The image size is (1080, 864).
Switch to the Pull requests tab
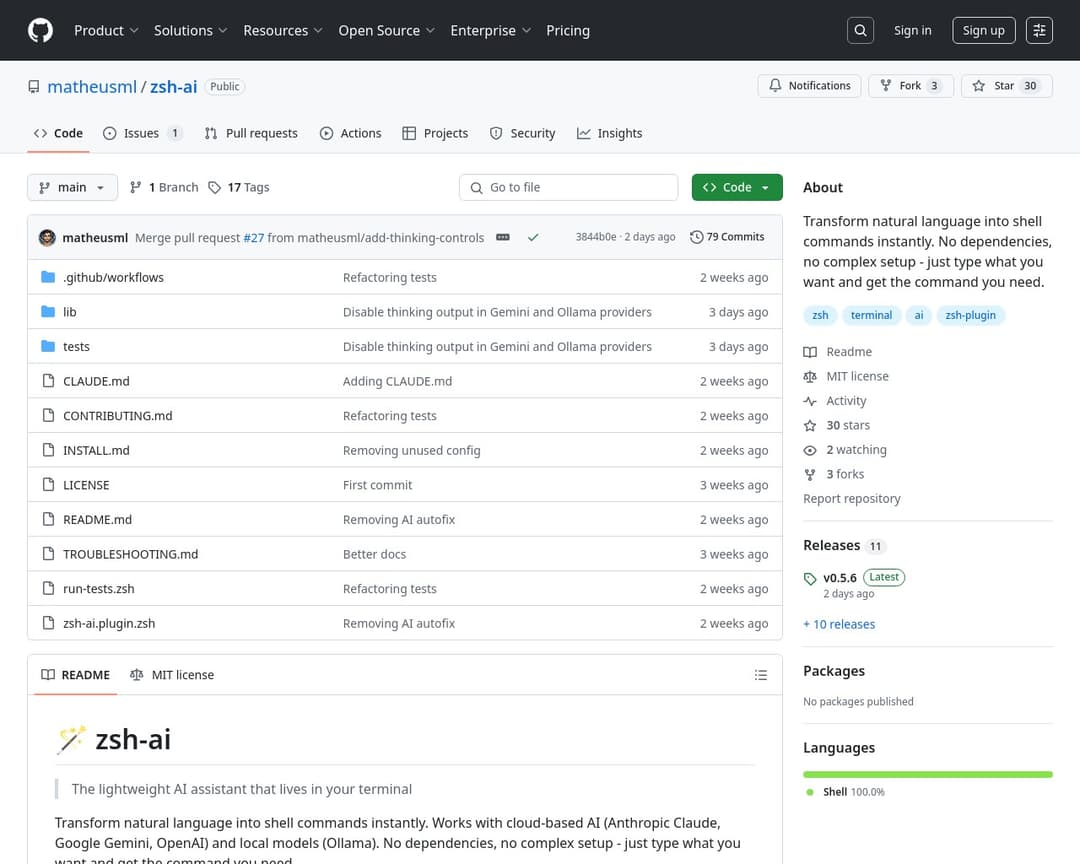tap(251, 134)
